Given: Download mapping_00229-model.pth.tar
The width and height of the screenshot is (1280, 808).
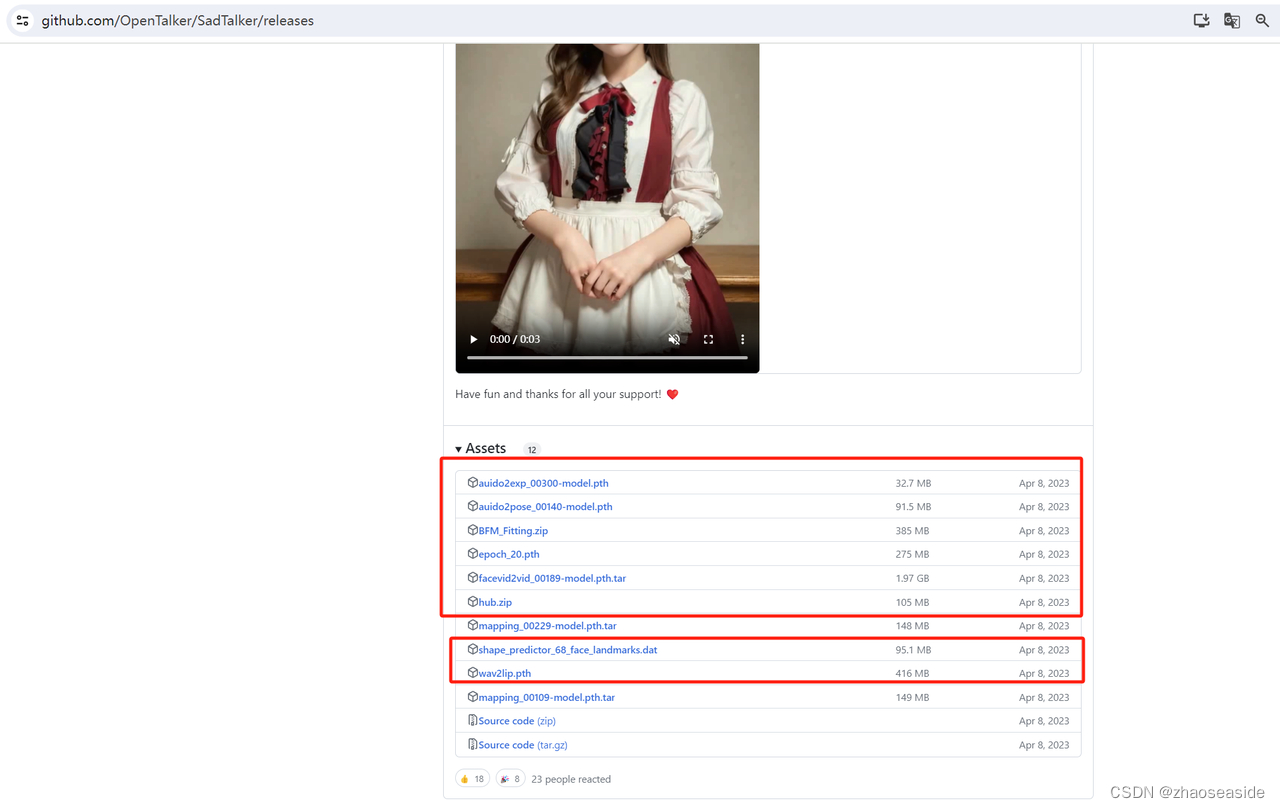Looking at the screenshot, I should (x=547, y=626).
